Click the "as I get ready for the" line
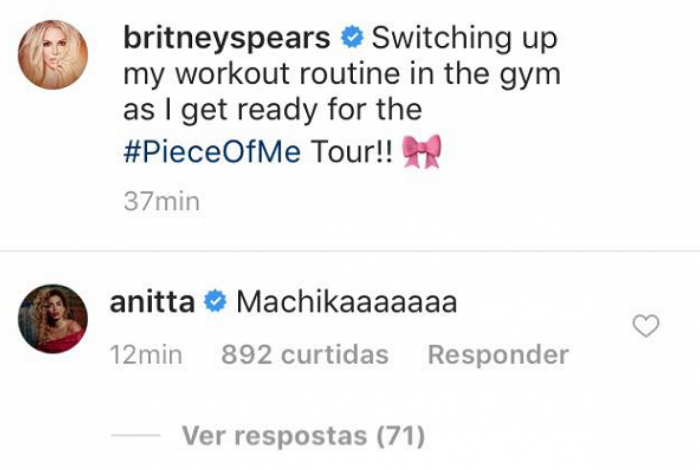 pos(272,110)
